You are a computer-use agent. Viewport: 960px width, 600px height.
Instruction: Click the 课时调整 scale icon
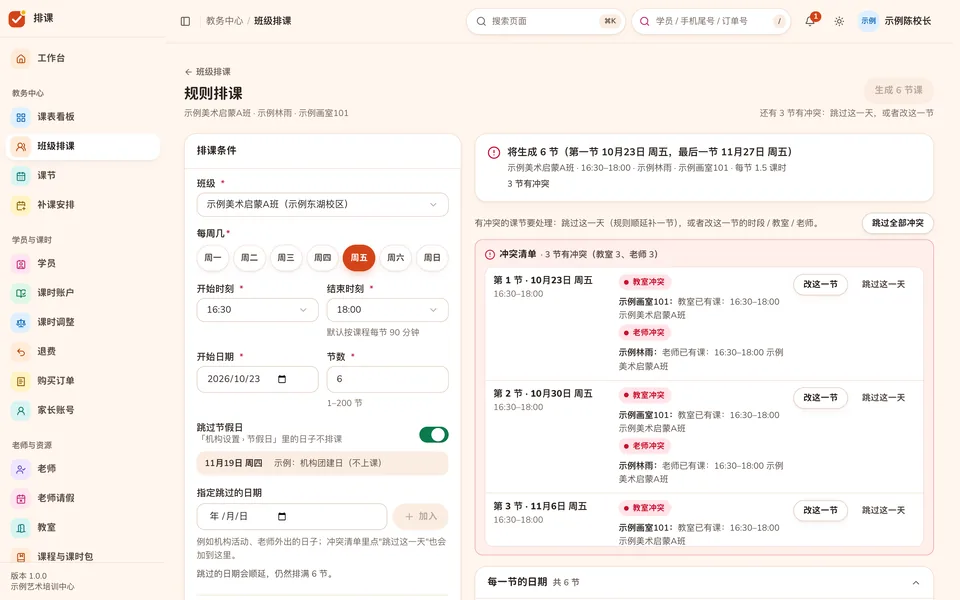pos(21,323)
